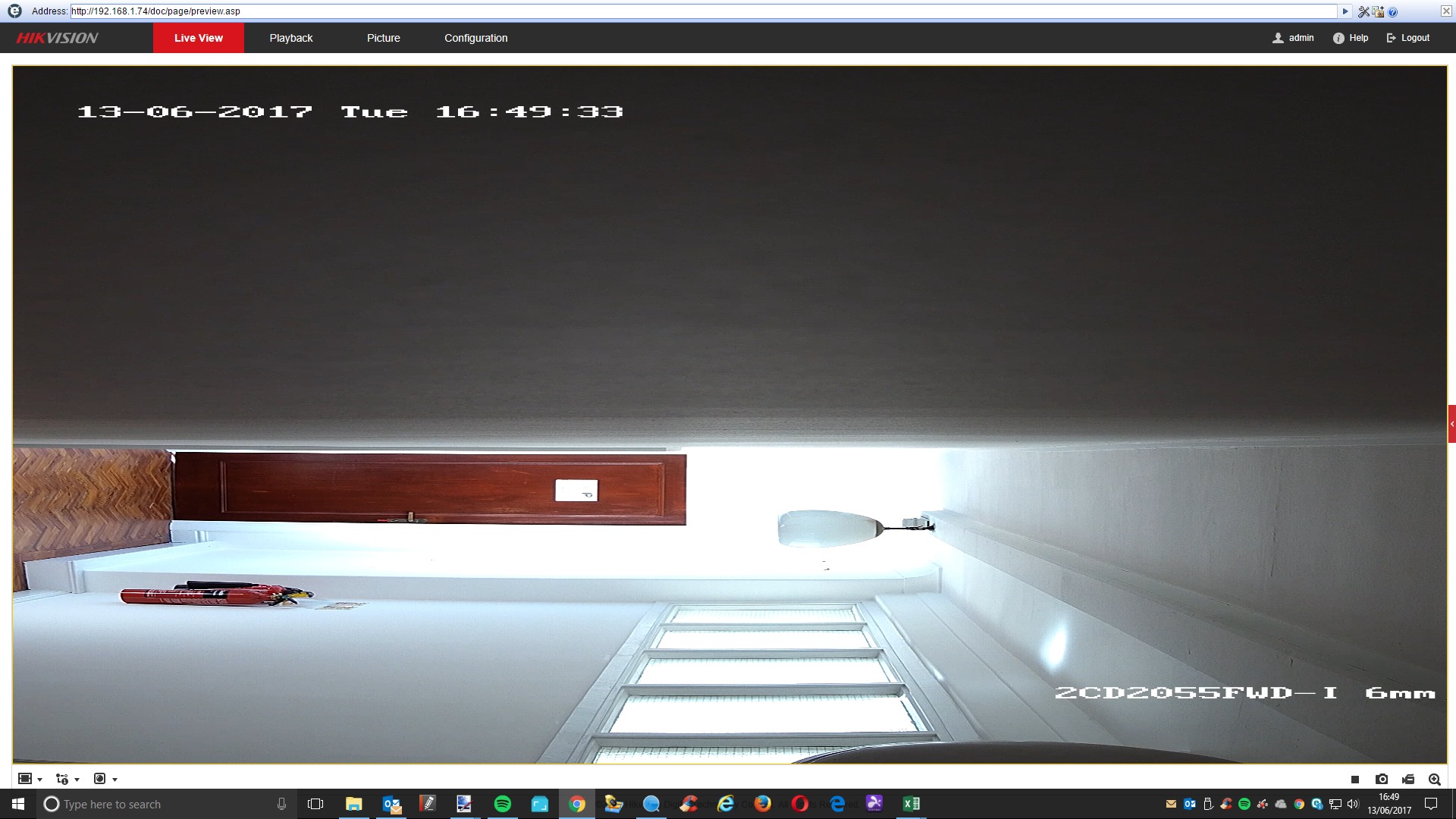Stop live view with square button
Image resolution: width=1456 pixels, height=819 pixels.
point(1355,779)
